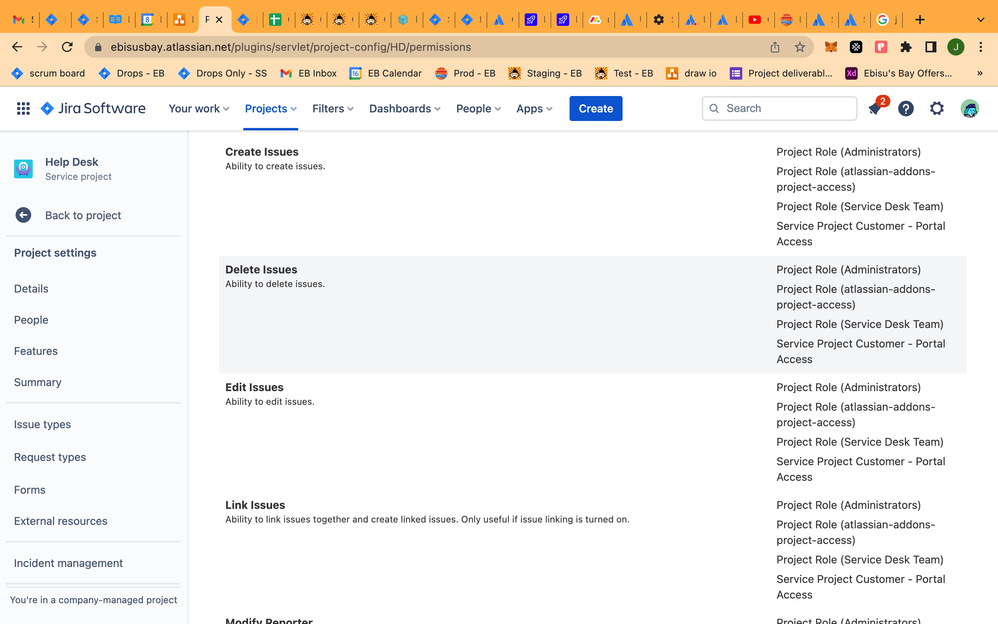Screen dimensions: 998x624
Task: Toggle the browser side panel icon
Action: tap(931, 46)
